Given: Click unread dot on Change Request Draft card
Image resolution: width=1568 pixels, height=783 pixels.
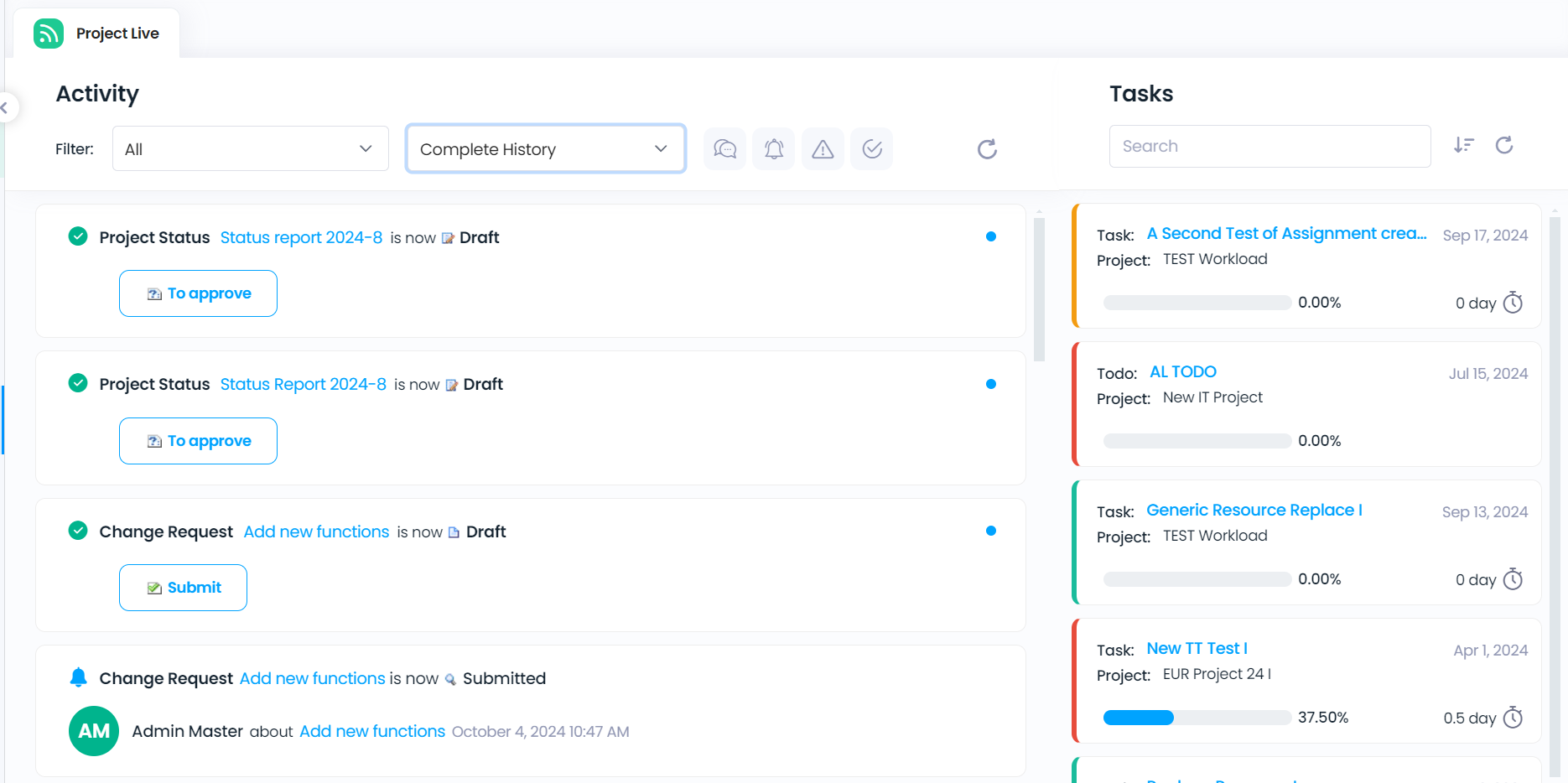Looking at the screenshot, I should 991,531.
